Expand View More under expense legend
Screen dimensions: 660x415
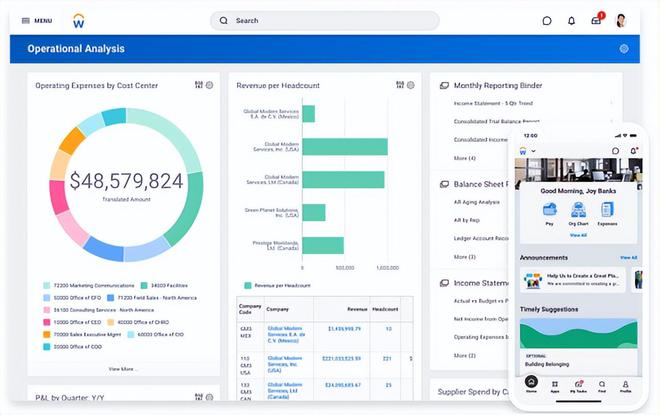[x=122, y=369]
